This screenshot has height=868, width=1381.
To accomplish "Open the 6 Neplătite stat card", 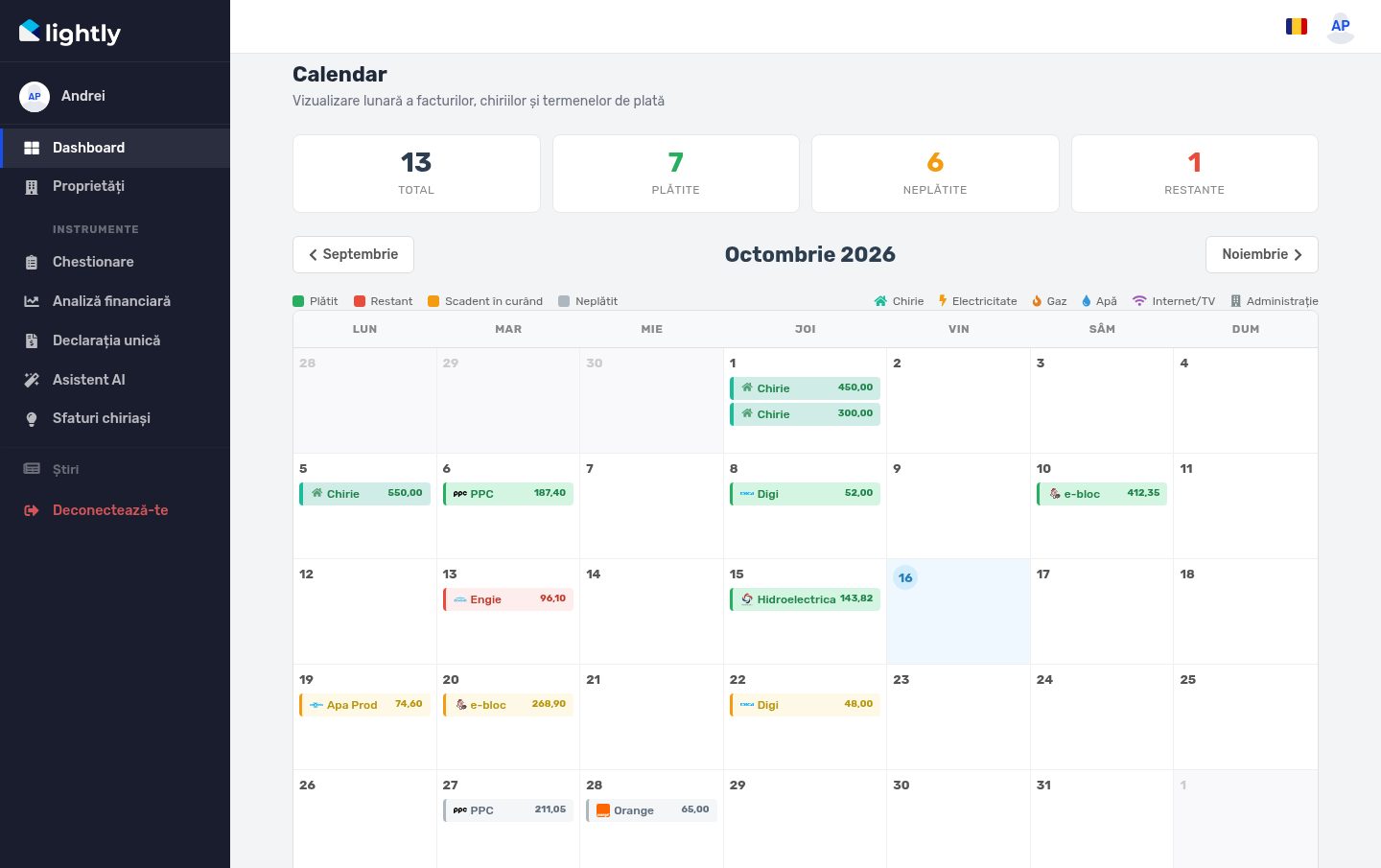I will coord(935,174).
